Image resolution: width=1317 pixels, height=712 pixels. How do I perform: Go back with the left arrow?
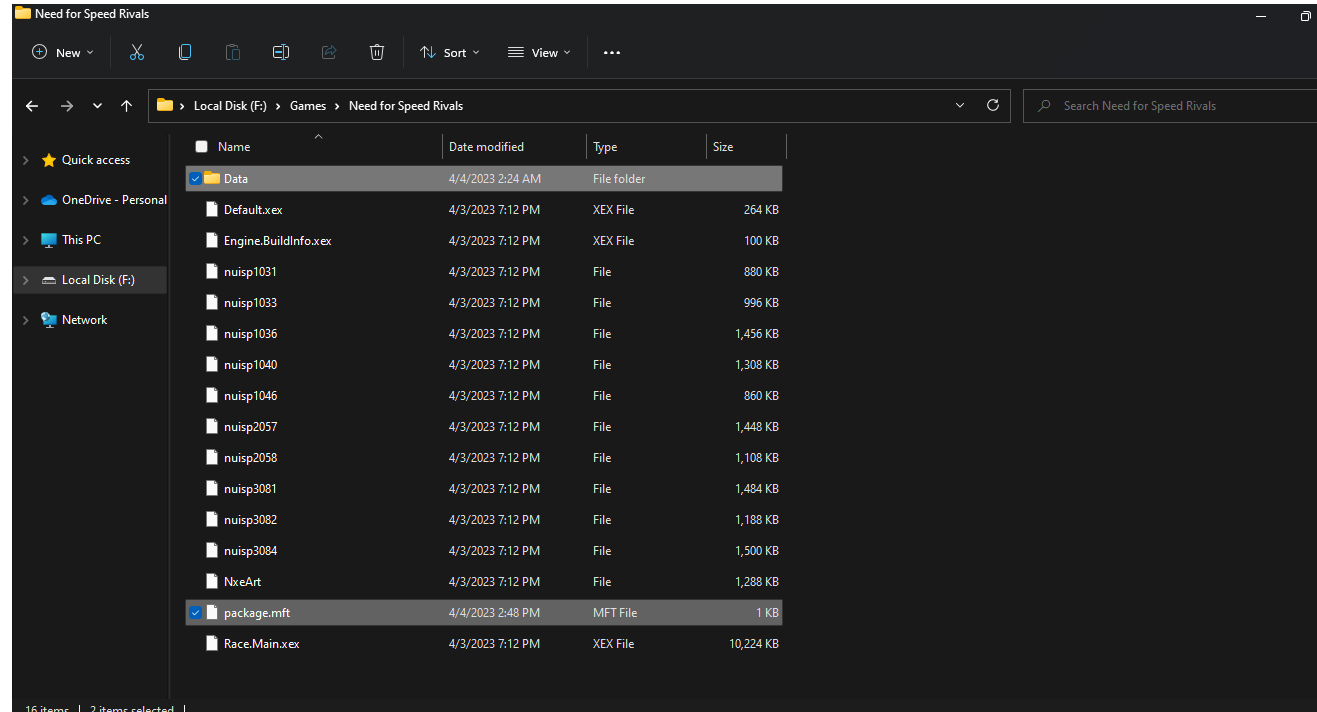click(32, 106)
